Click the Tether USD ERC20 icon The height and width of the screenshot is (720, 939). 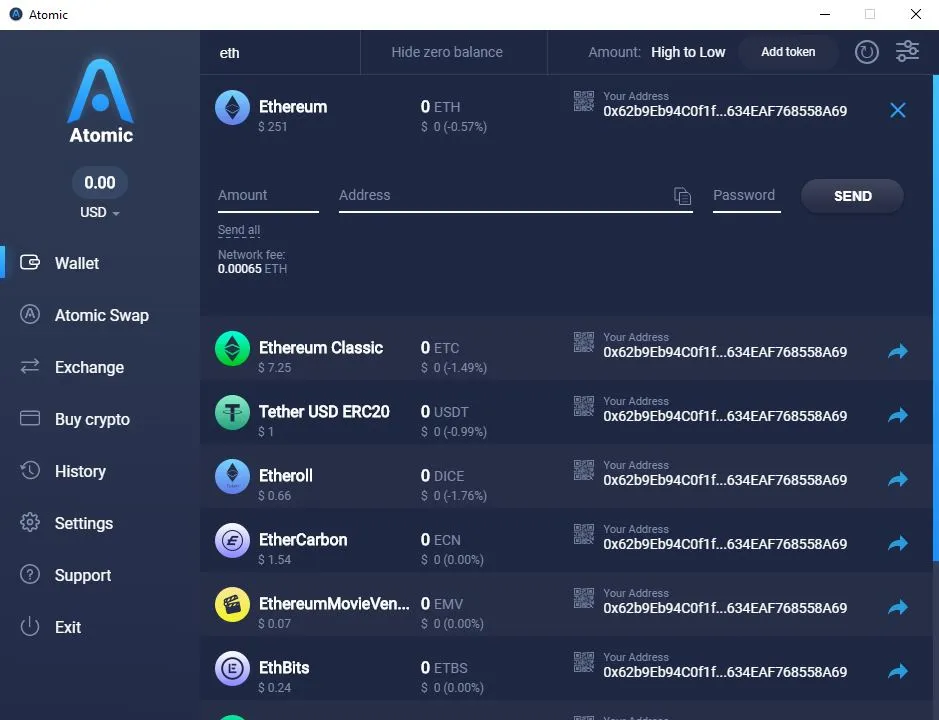[232, 413]
